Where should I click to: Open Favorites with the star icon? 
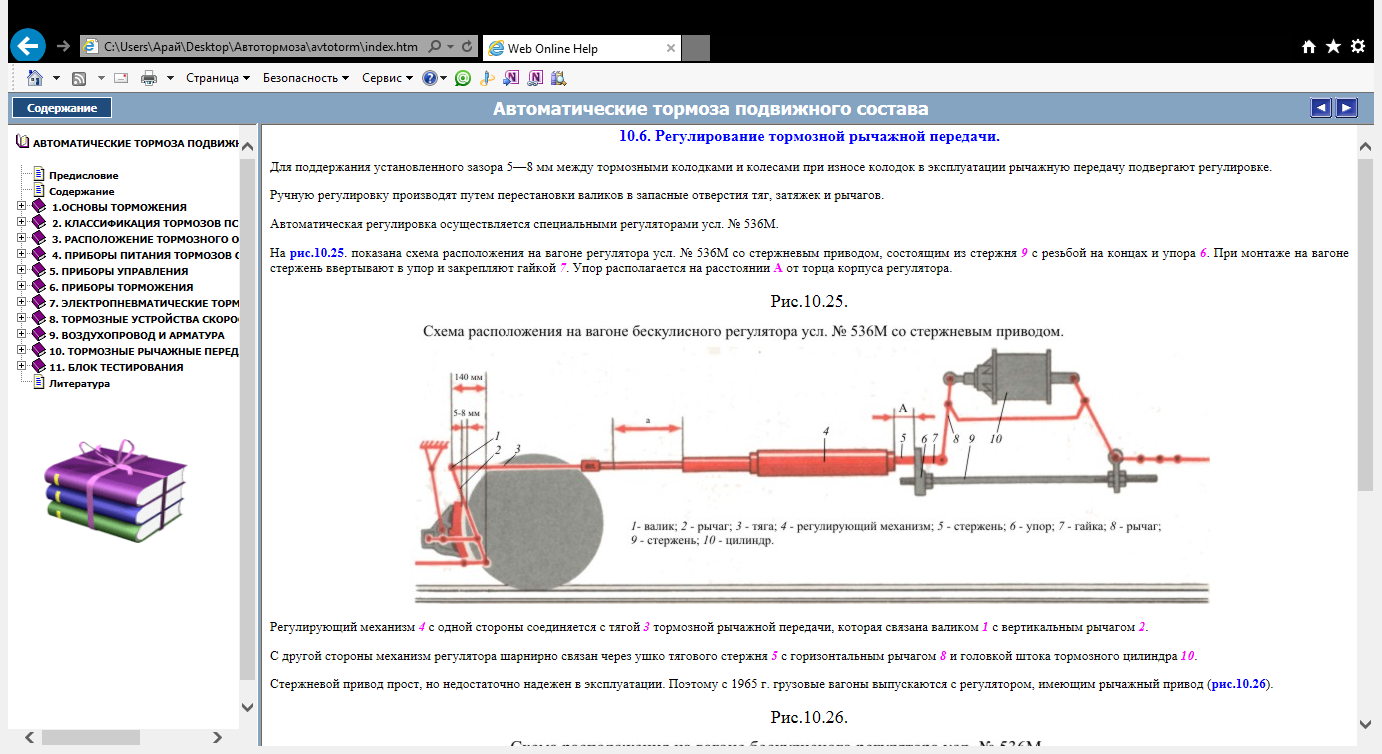click(1333, 46)
